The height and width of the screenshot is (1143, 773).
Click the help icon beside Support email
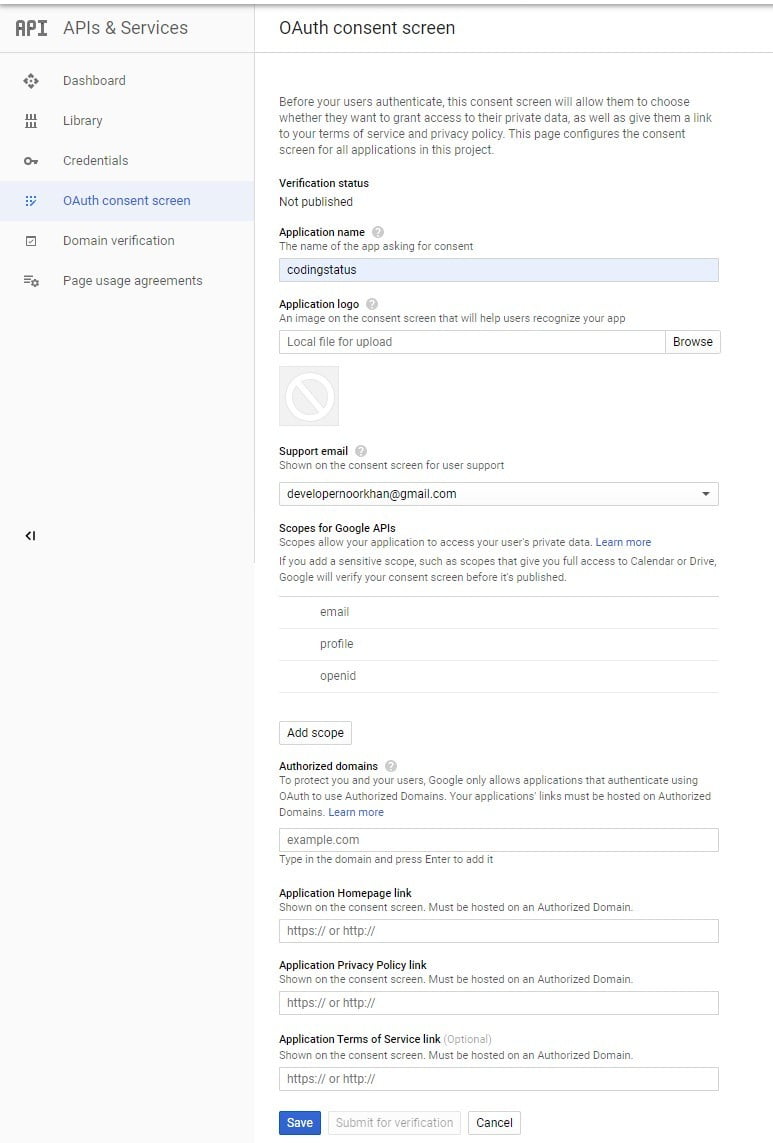pos(361,450)
